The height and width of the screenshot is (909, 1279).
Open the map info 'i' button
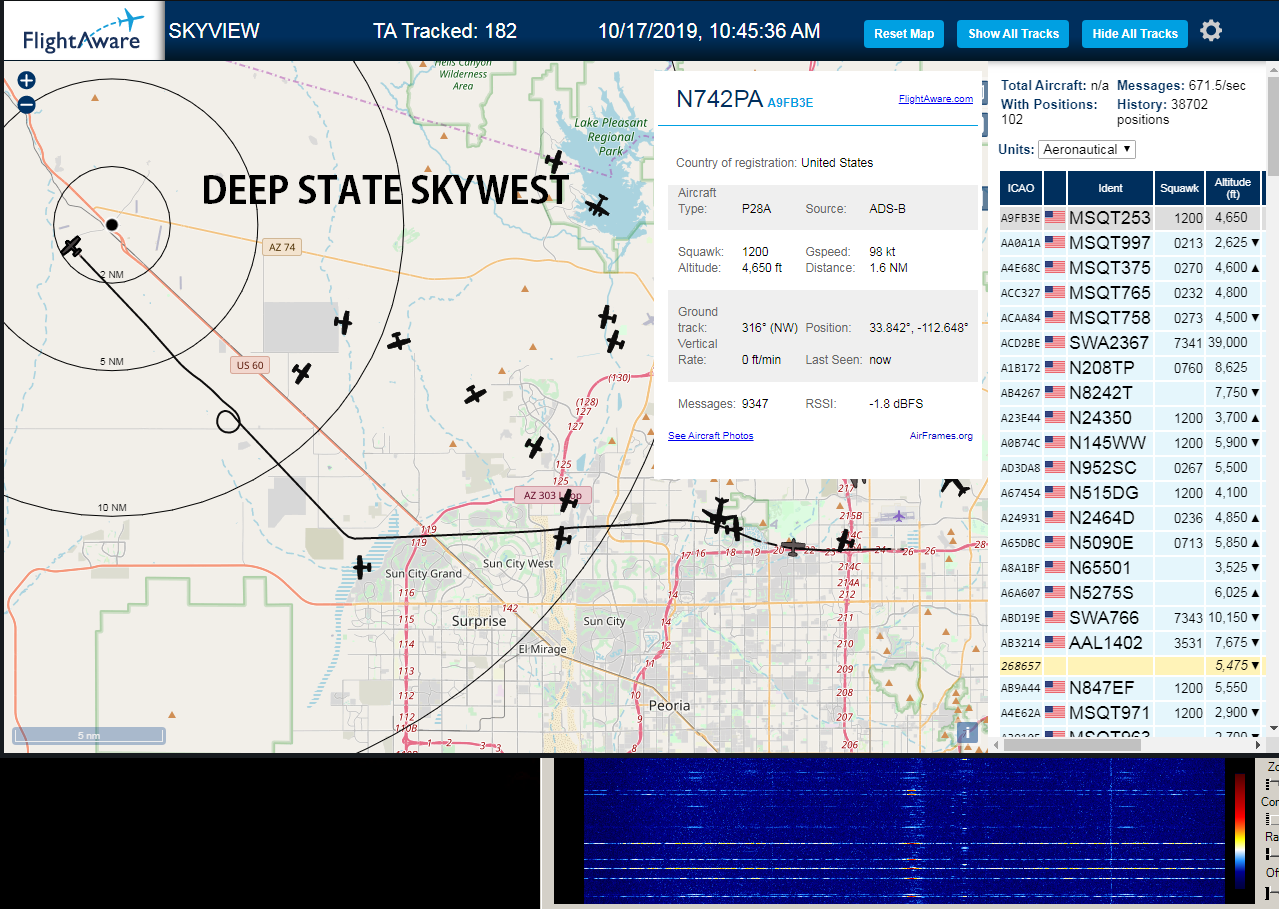(x=966, y=732)
